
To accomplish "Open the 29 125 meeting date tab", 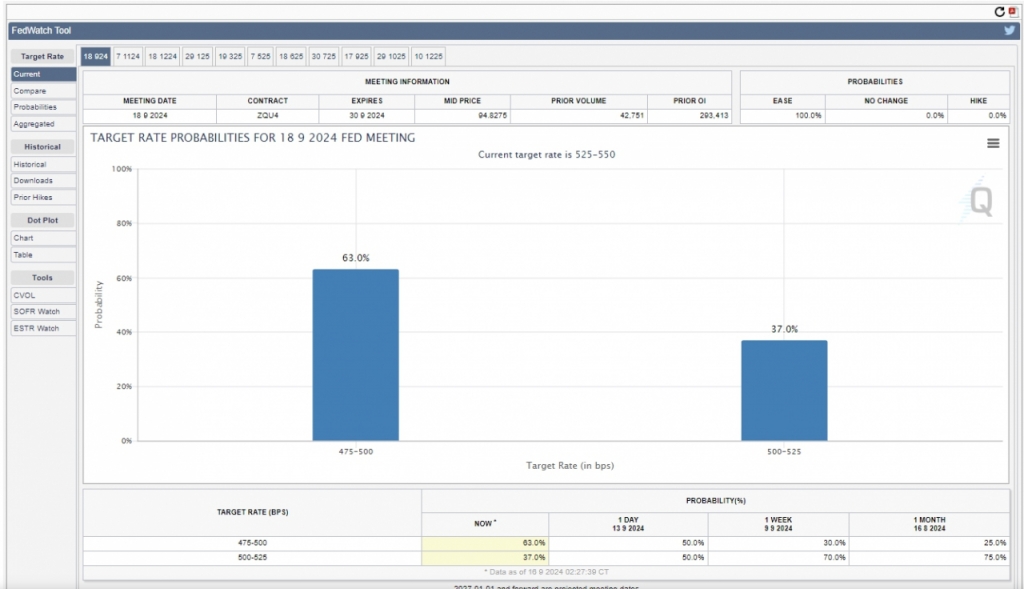I will [x=197, y=57].
